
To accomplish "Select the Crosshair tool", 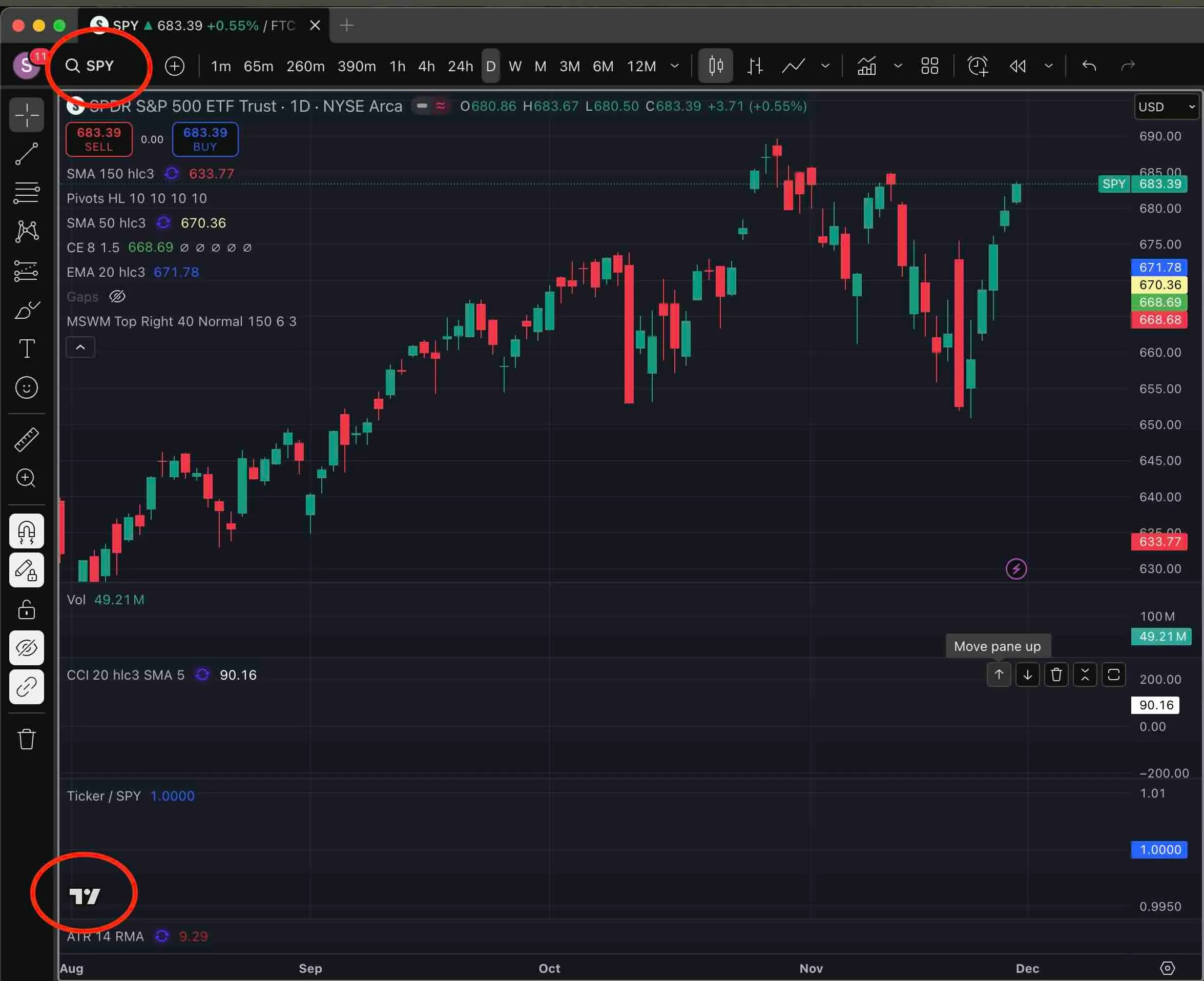I will tap(26, 115).
